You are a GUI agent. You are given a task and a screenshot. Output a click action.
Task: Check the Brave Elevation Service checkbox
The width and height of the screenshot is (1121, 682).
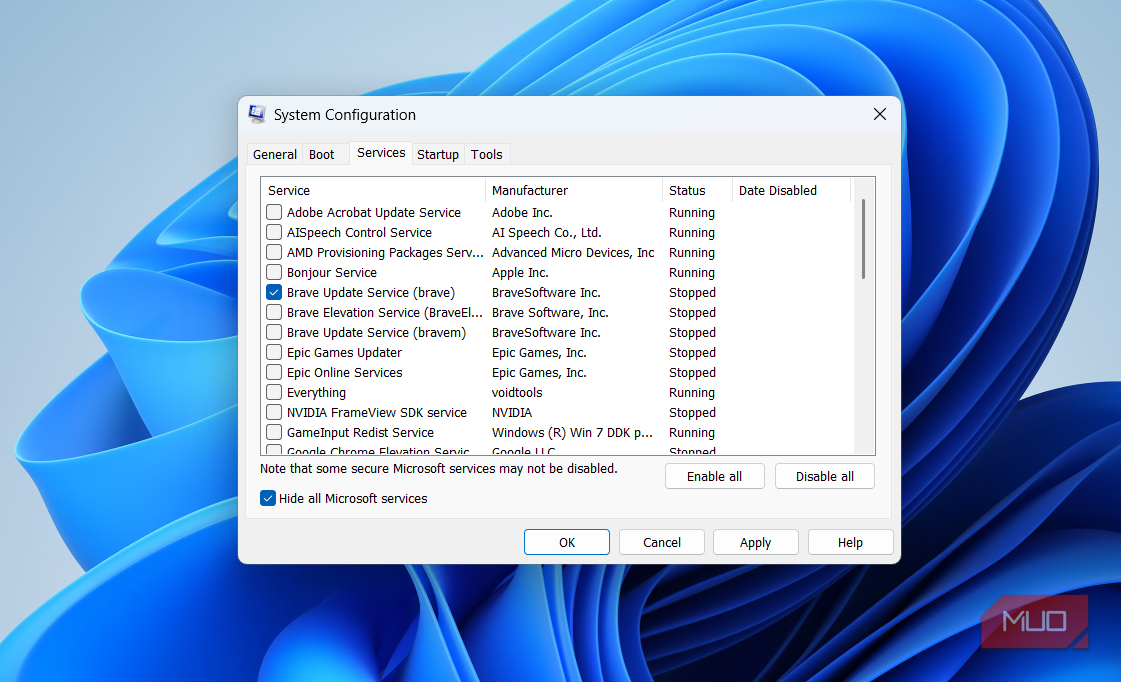click(274, 312)
